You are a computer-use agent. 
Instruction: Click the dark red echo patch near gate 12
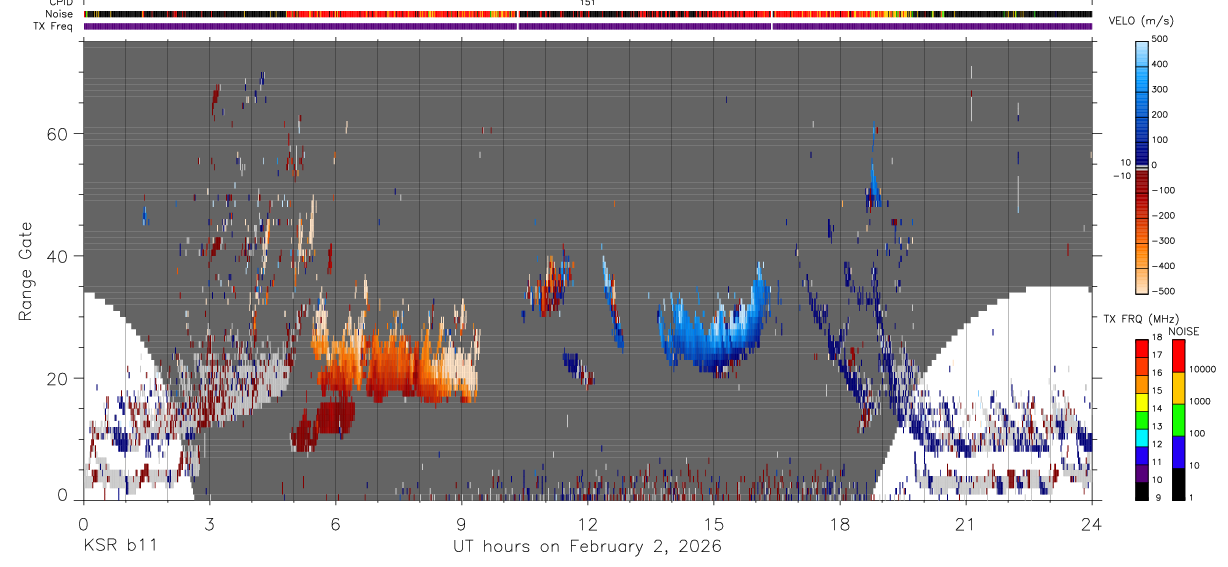click(322, 425)
